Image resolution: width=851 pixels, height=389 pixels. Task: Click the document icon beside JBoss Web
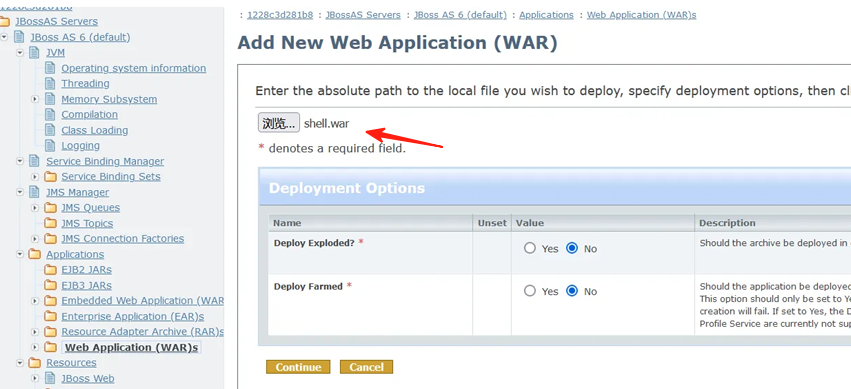50,378
